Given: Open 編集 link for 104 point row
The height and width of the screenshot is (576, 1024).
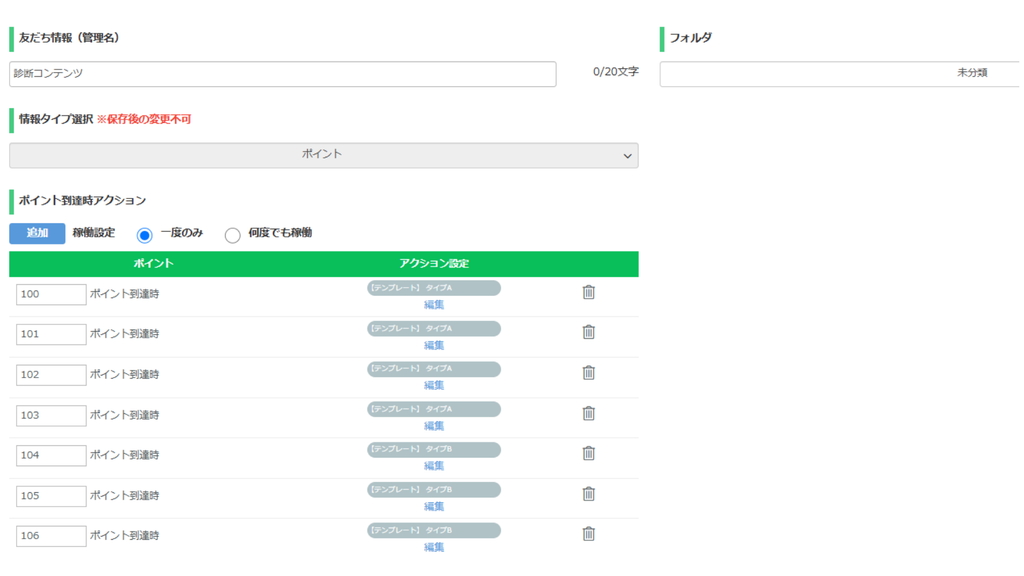Looking at the screenshot, I should click(x=434, y=466).
